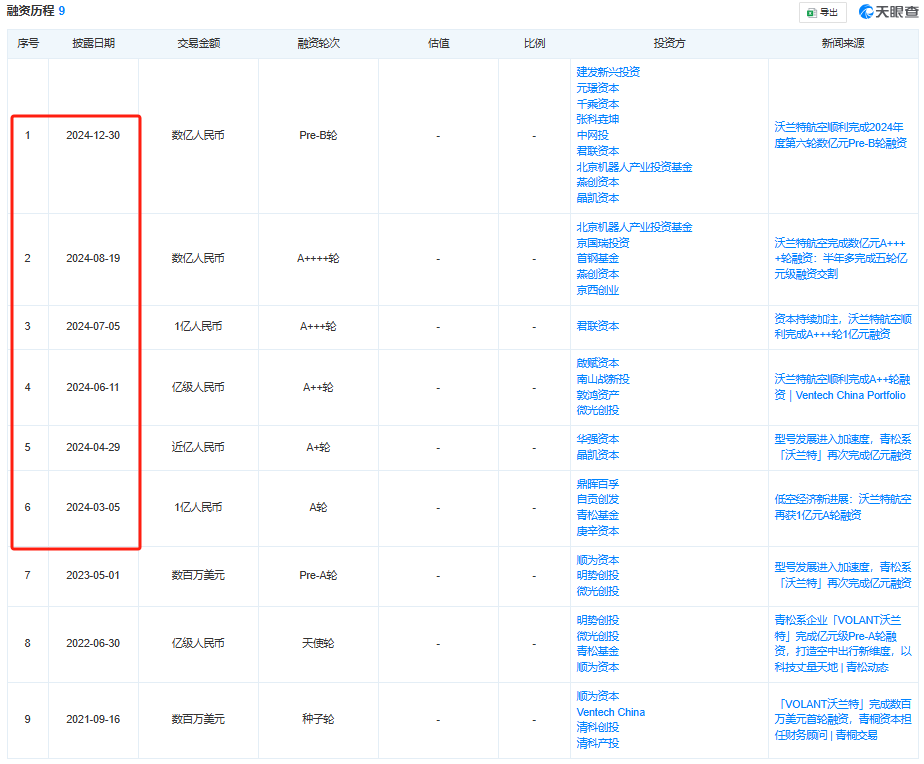Open news with Ventech China Portfolio

click(x=842, y=387)
